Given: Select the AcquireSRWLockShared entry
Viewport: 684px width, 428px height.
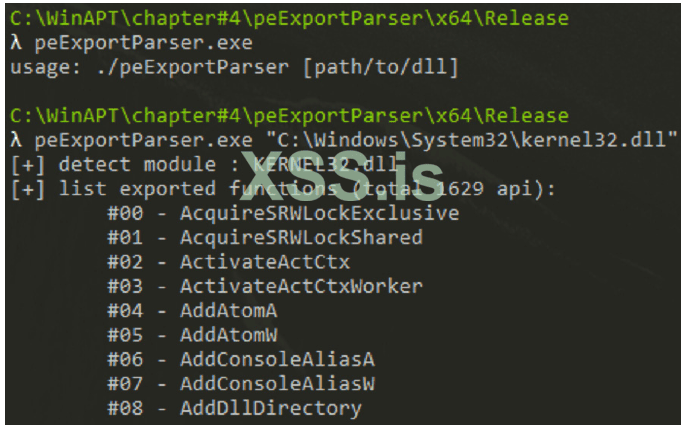Looking at the screenshot, I should 300,238.
